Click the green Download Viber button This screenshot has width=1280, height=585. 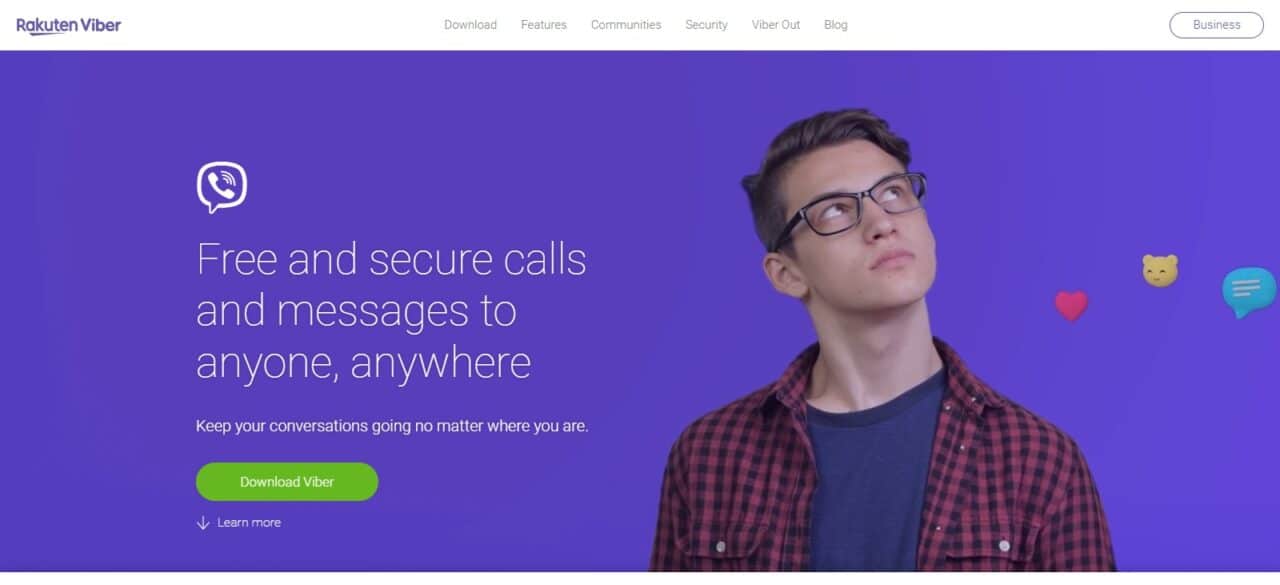pyautogui.click(x=287, y=482)
